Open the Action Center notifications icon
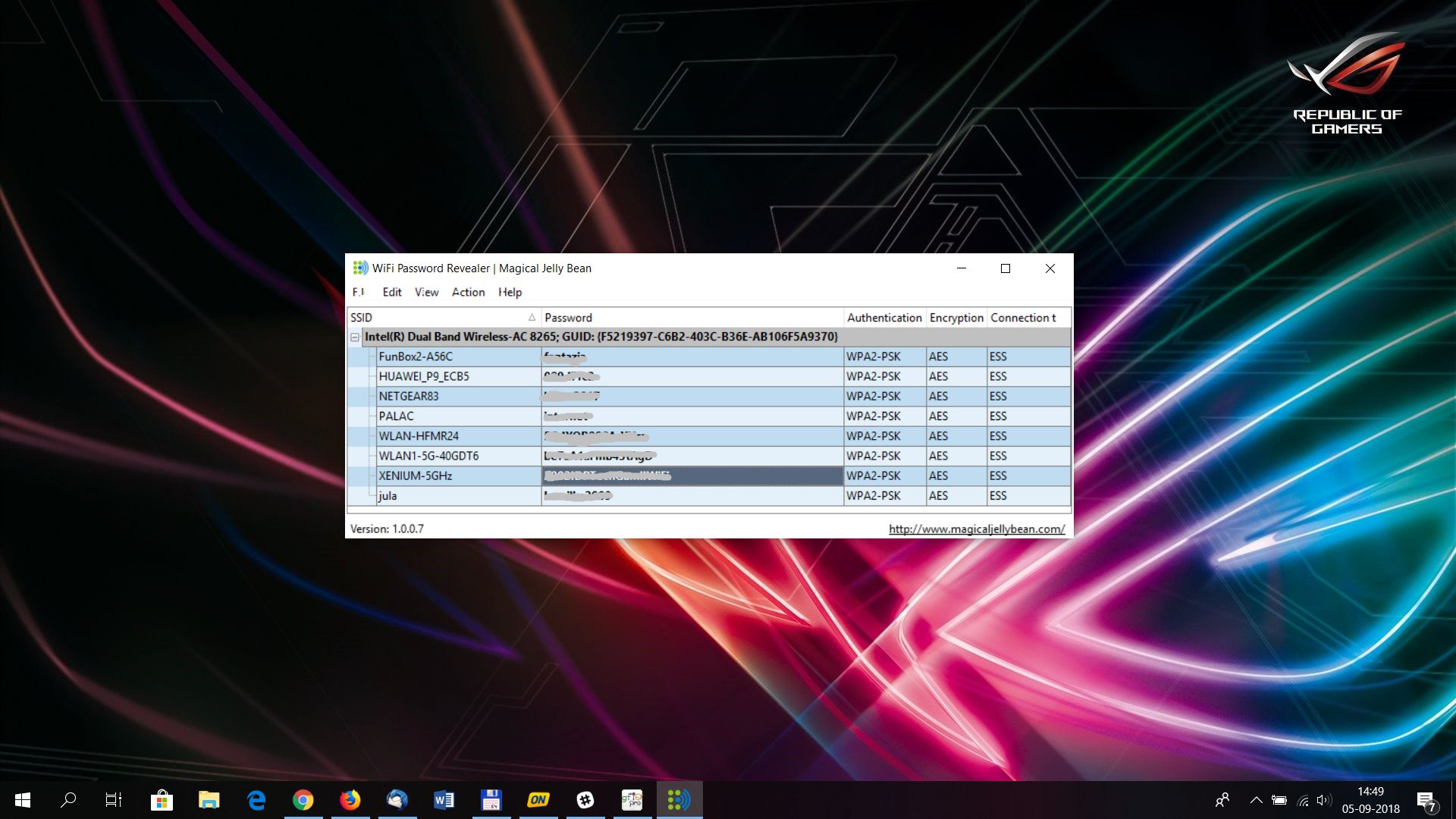The image size is (1456, 819). click(1426, 801)
